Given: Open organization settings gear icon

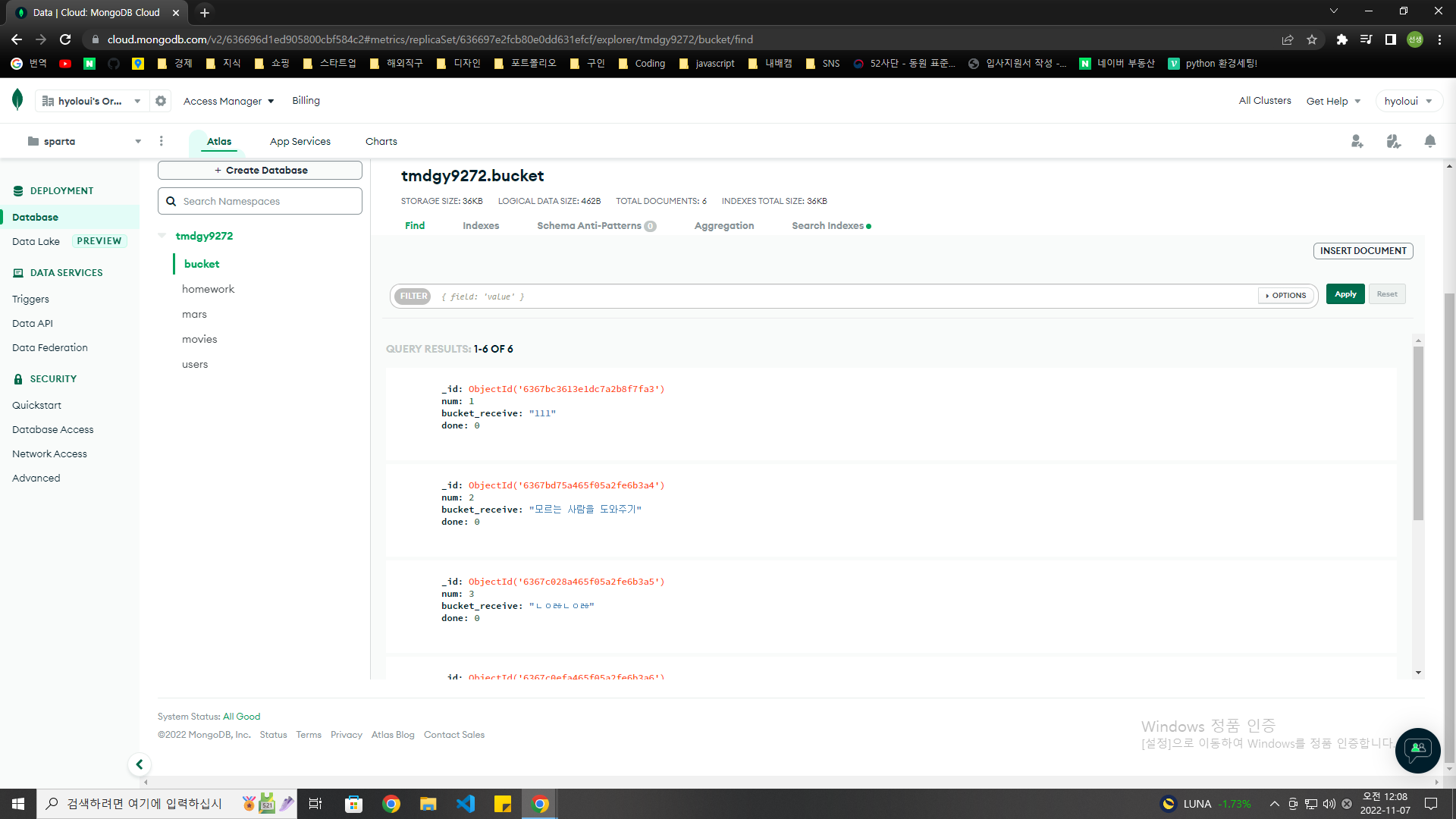Looking at the screenshot, I should 161,101.
